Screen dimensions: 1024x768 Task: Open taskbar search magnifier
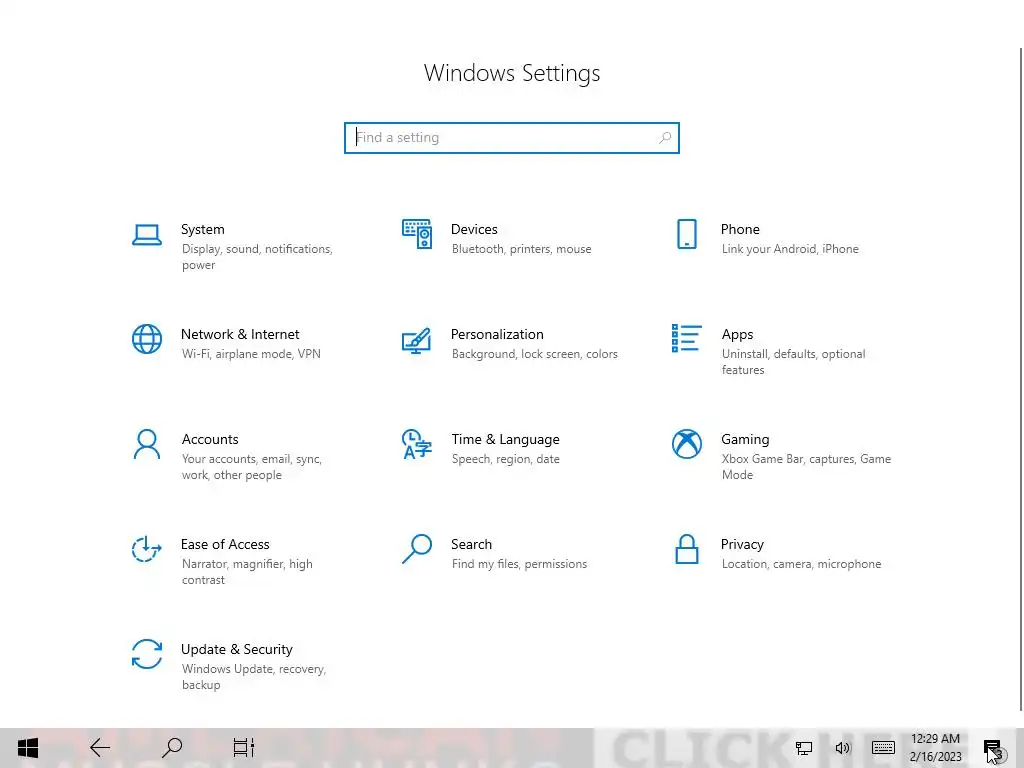click(x=172, y=748)
